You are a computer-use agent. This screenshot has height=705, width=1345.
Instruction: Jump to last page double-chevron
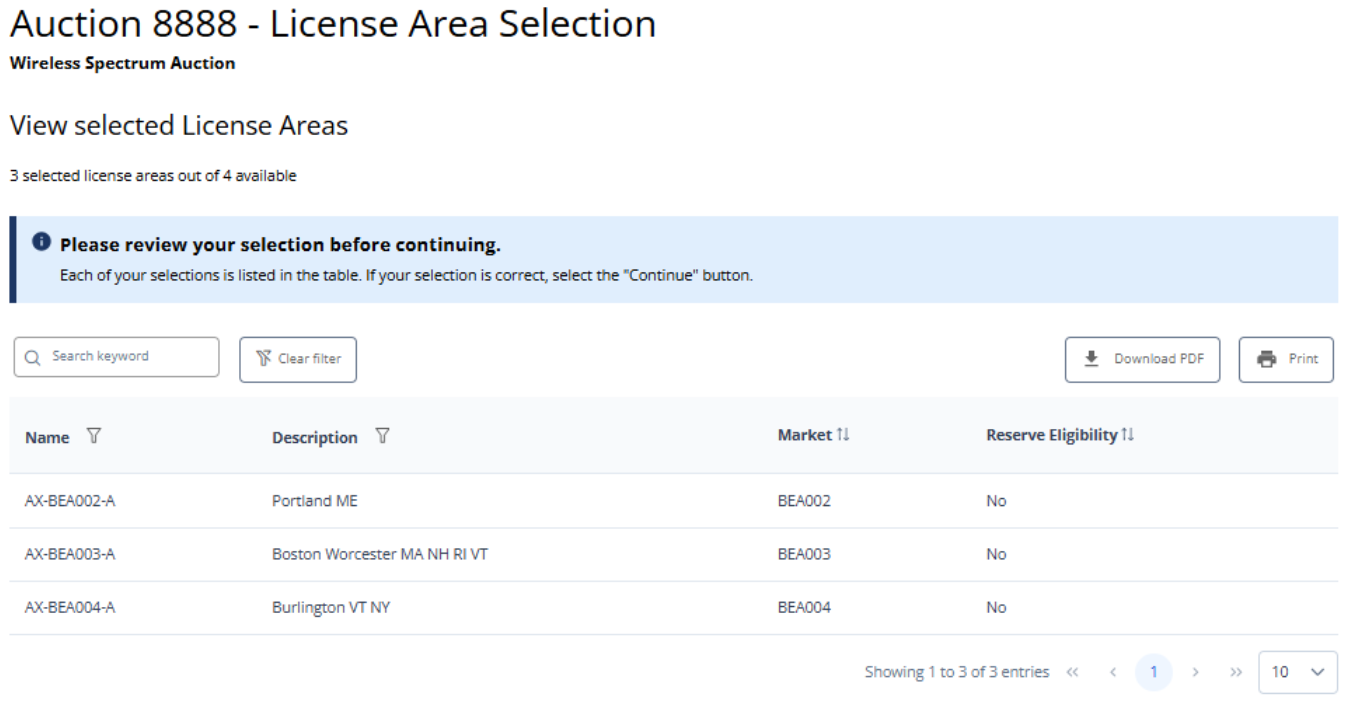pos(1235,672)
